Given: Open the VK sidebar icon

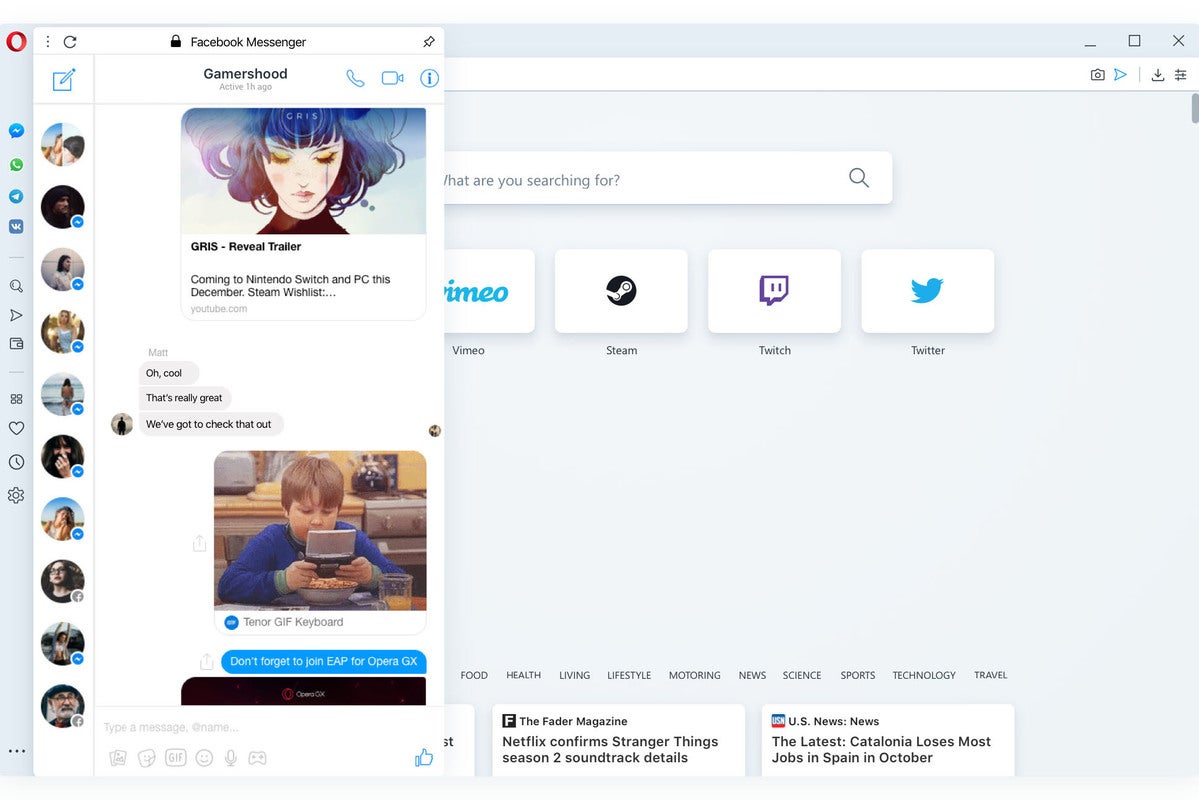Looking at the screenshot, I should tap(16, 226).
